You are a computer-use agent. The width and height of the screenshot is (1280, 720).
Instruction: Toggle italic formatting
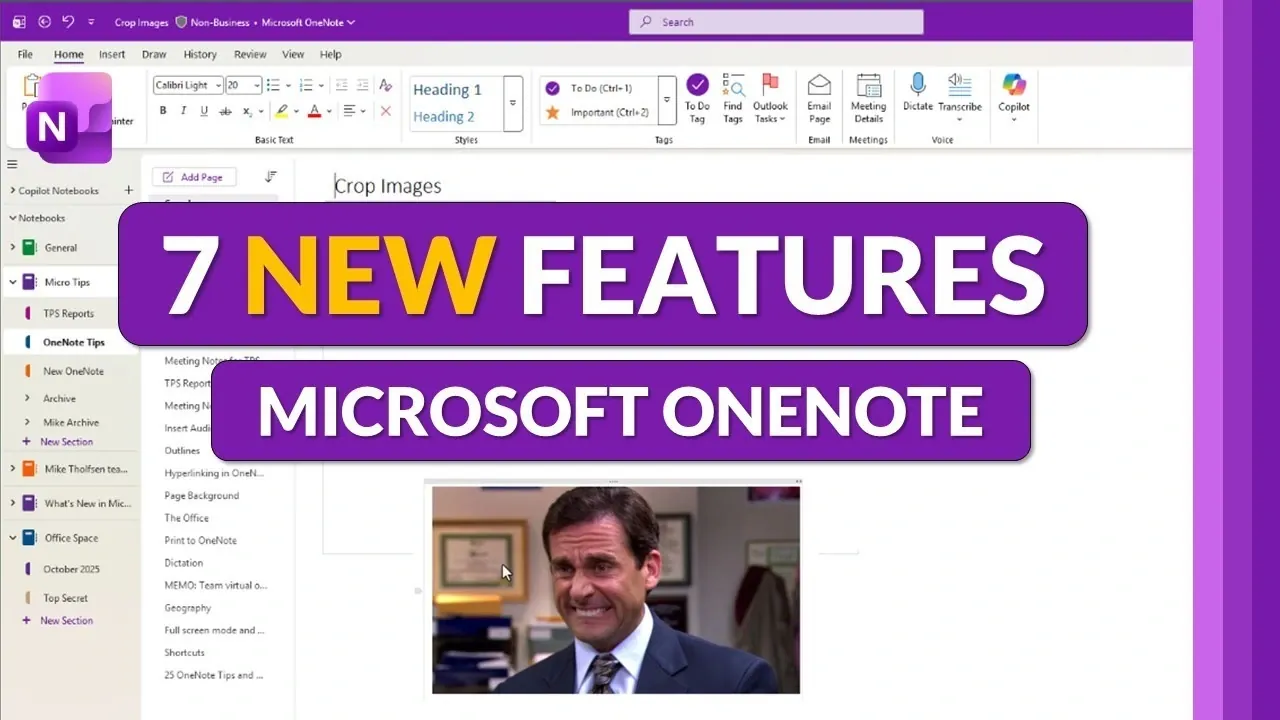(x=184, y=111)
